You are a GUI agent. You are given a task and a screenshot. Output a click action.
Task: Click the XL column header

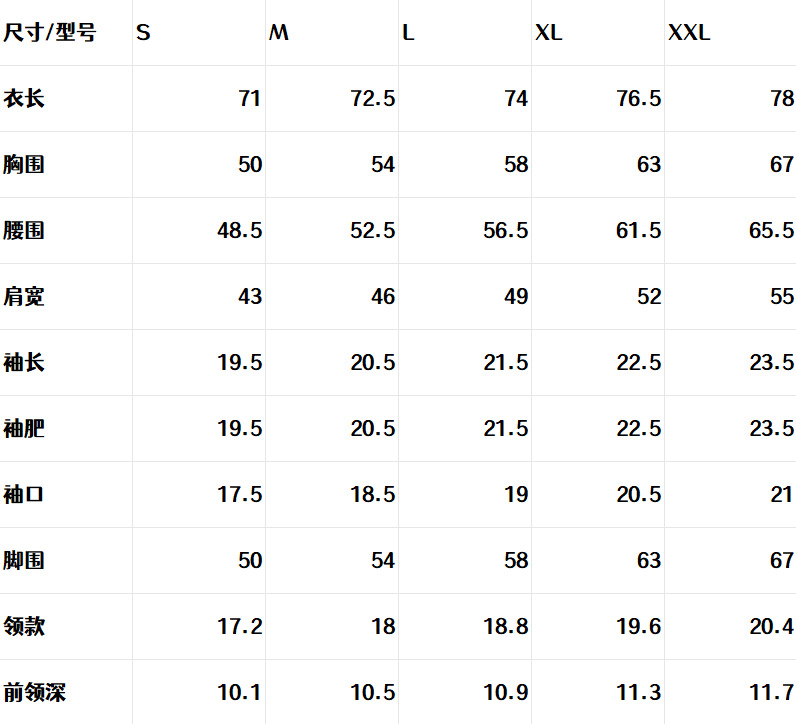[549, 33]
